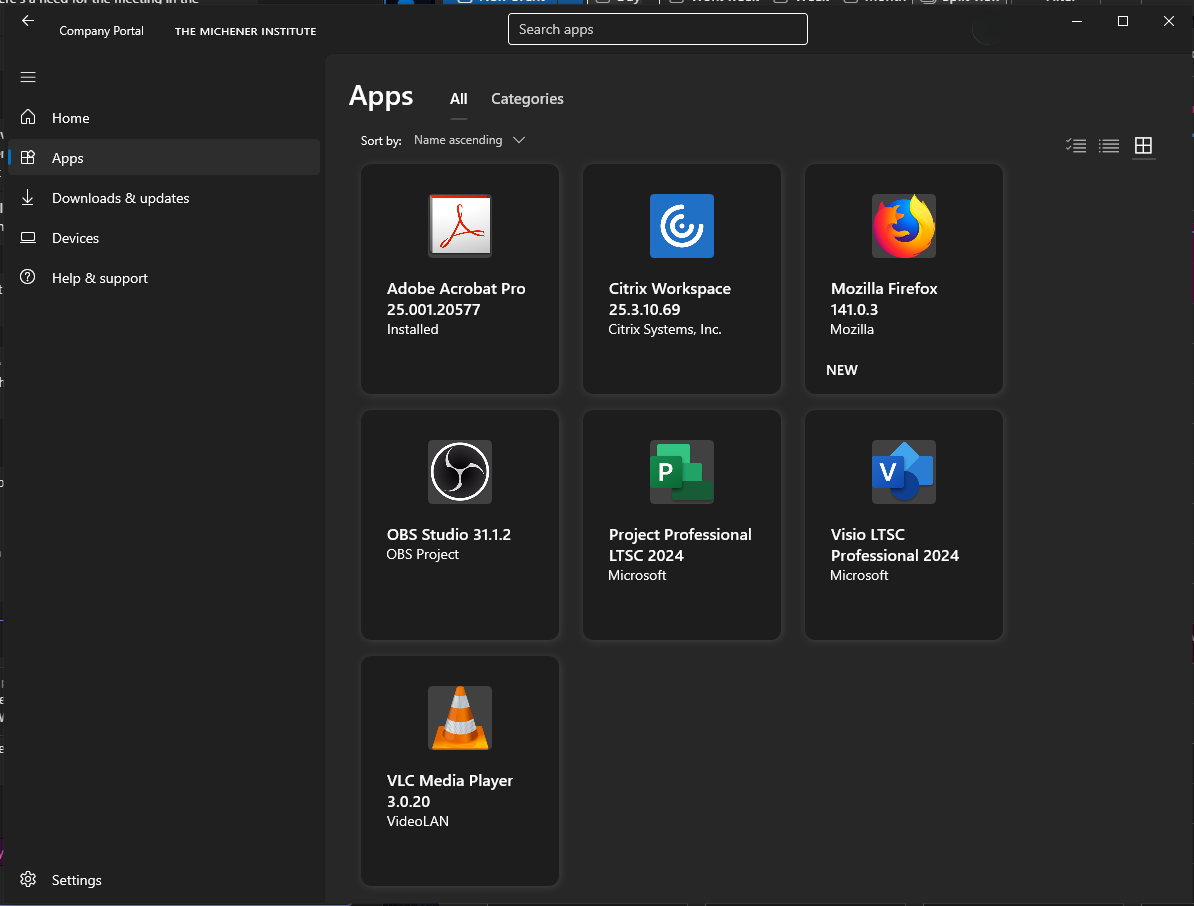Go to Downloads & updates

tap(120, 198)
